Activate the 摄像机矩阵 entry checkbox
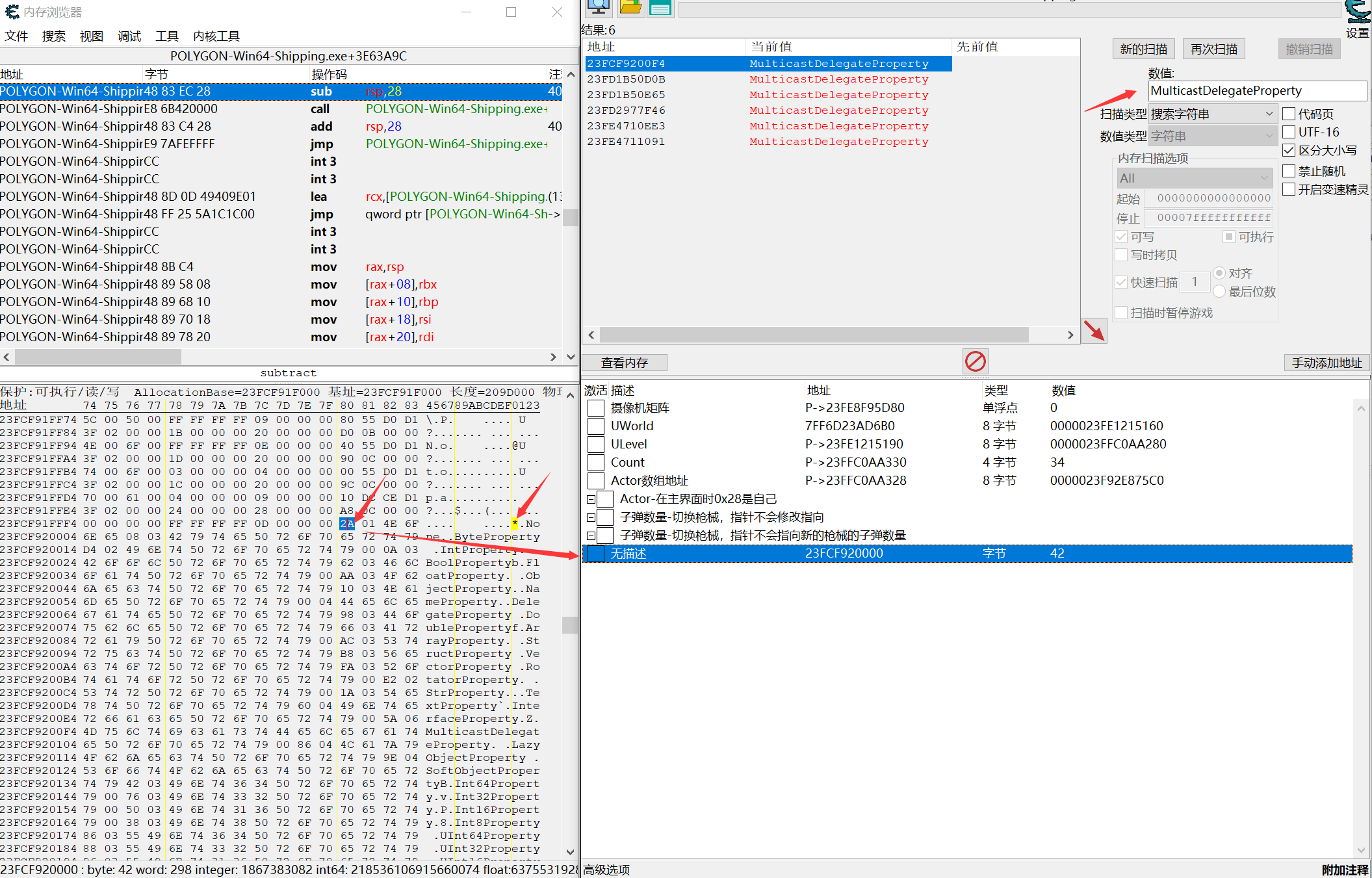1372x878 pixels. [596, 408]
